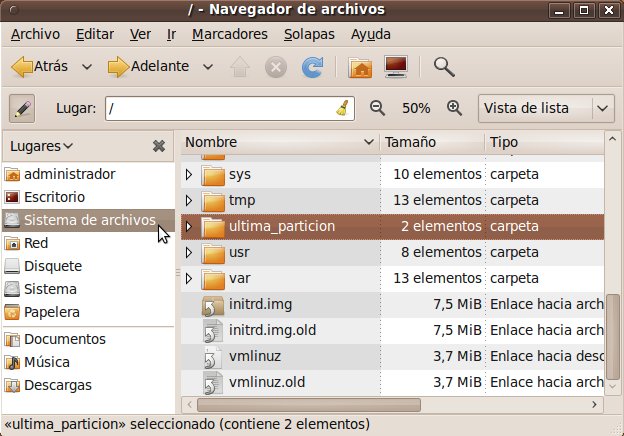The height and width of the screenshot is (436, 624).
Task: Select the Sistema drive in the sidebar
Action: (x=88, y=289)
